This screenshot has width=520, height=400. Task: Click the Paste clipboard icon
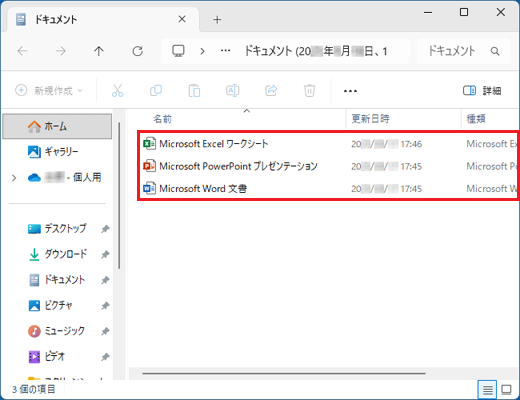tap(194, 90)
